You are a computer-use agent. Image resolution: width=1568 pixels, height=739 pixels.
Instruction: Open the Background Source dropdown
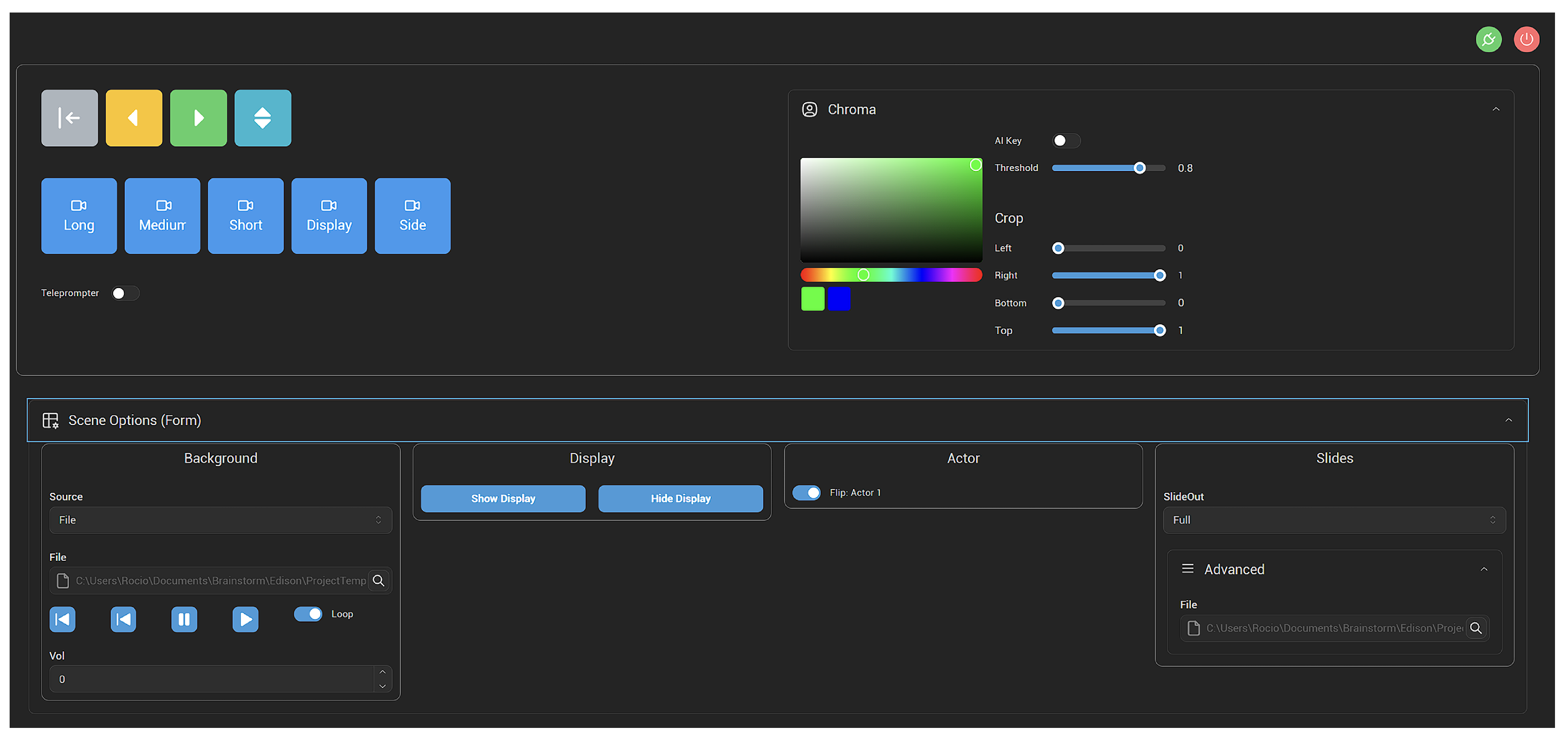(x=221, y=520)
